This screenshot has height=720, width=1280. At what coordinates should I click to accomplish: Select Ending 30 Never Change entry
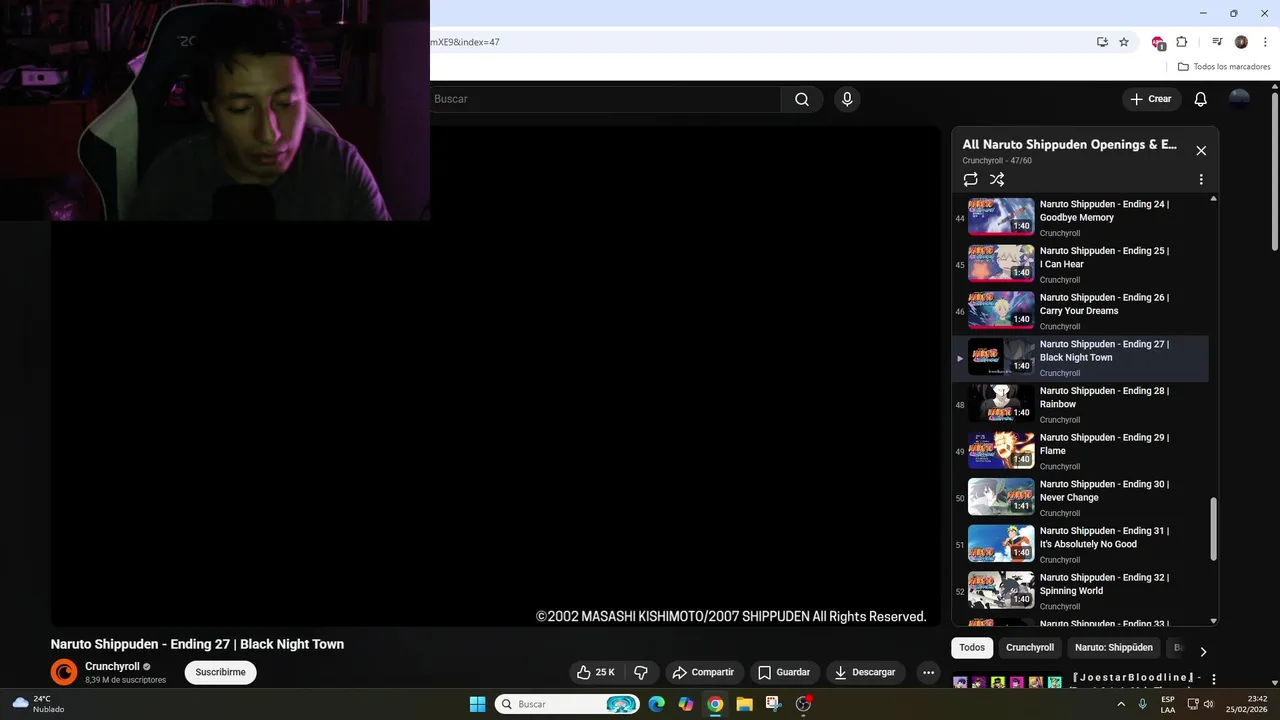1080,498
